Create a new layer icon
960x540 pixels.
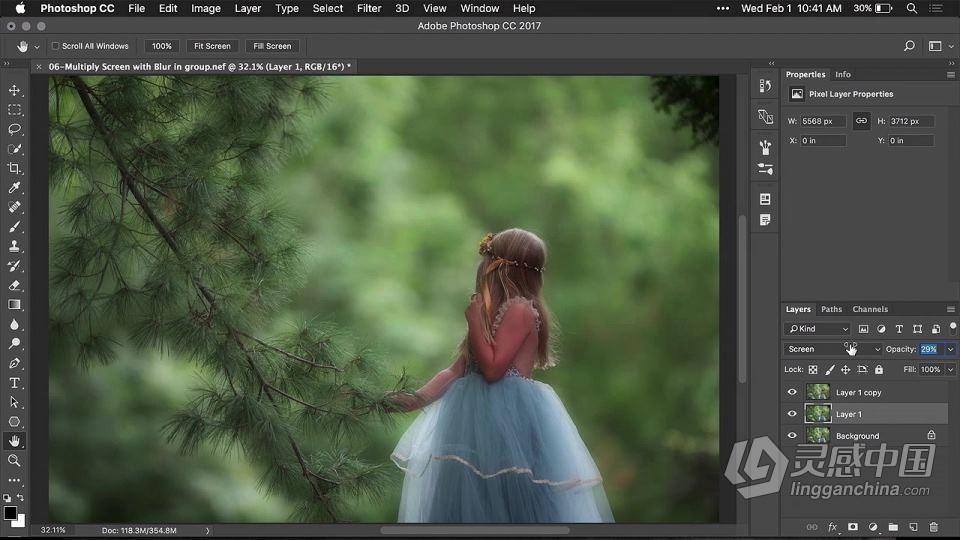click(x=913, y=527)
